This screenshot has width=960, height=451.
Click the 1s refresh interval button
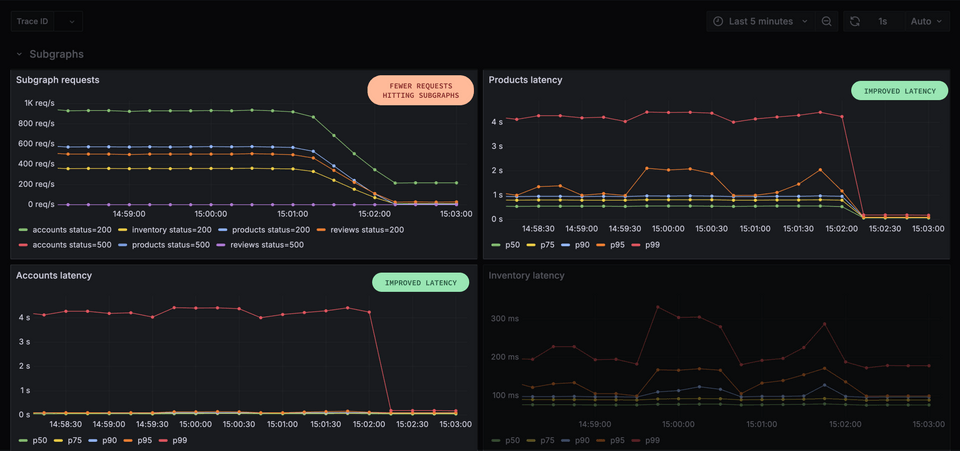pos(883,21)
